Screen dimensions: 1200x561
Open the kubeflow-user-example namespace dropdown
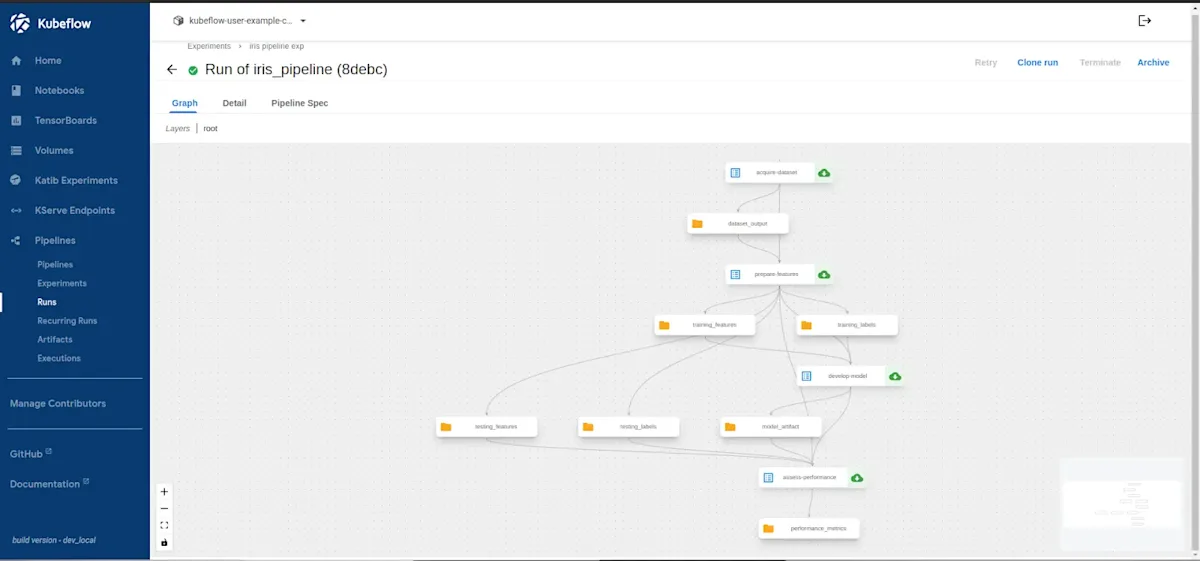point(240,20)
